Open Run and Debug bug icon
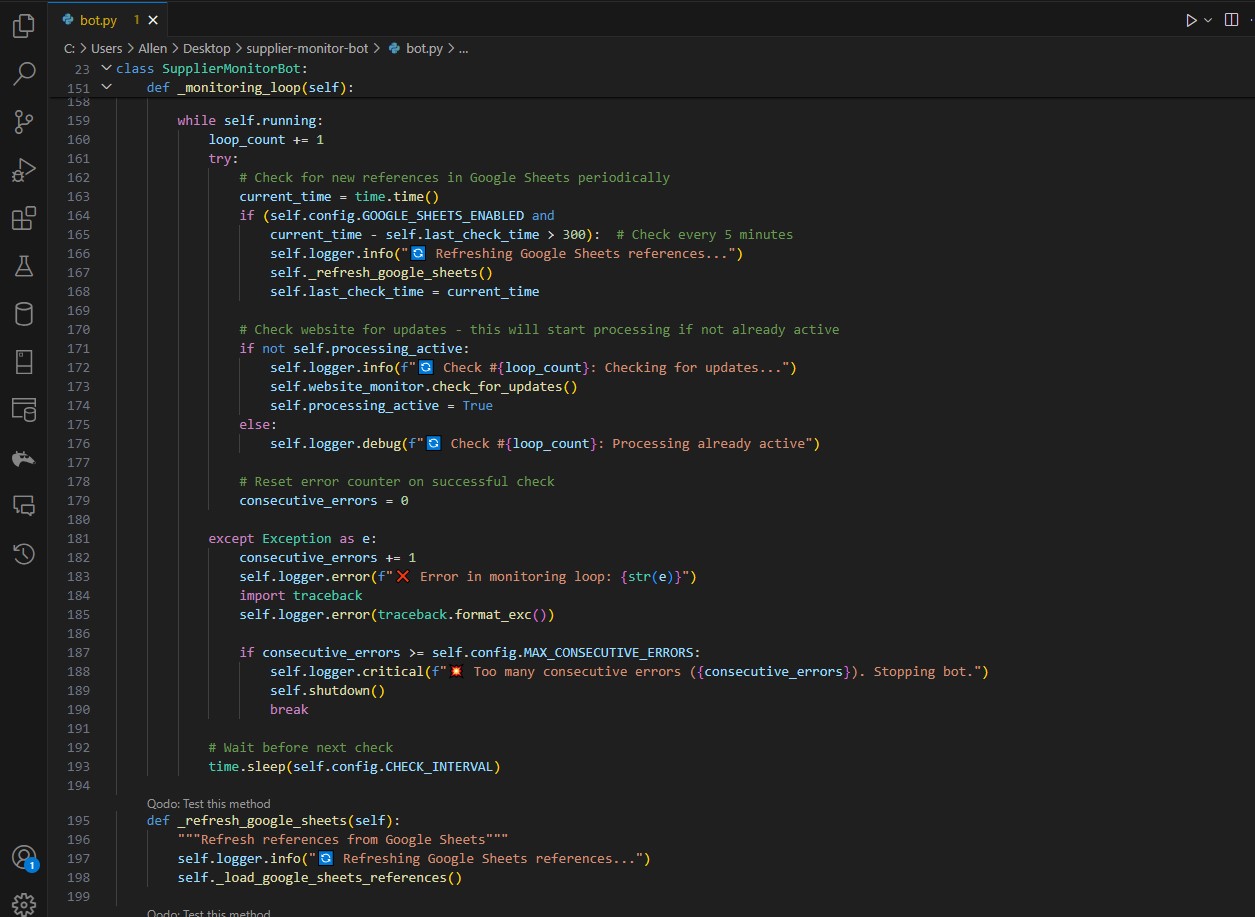 pos(24,170)
